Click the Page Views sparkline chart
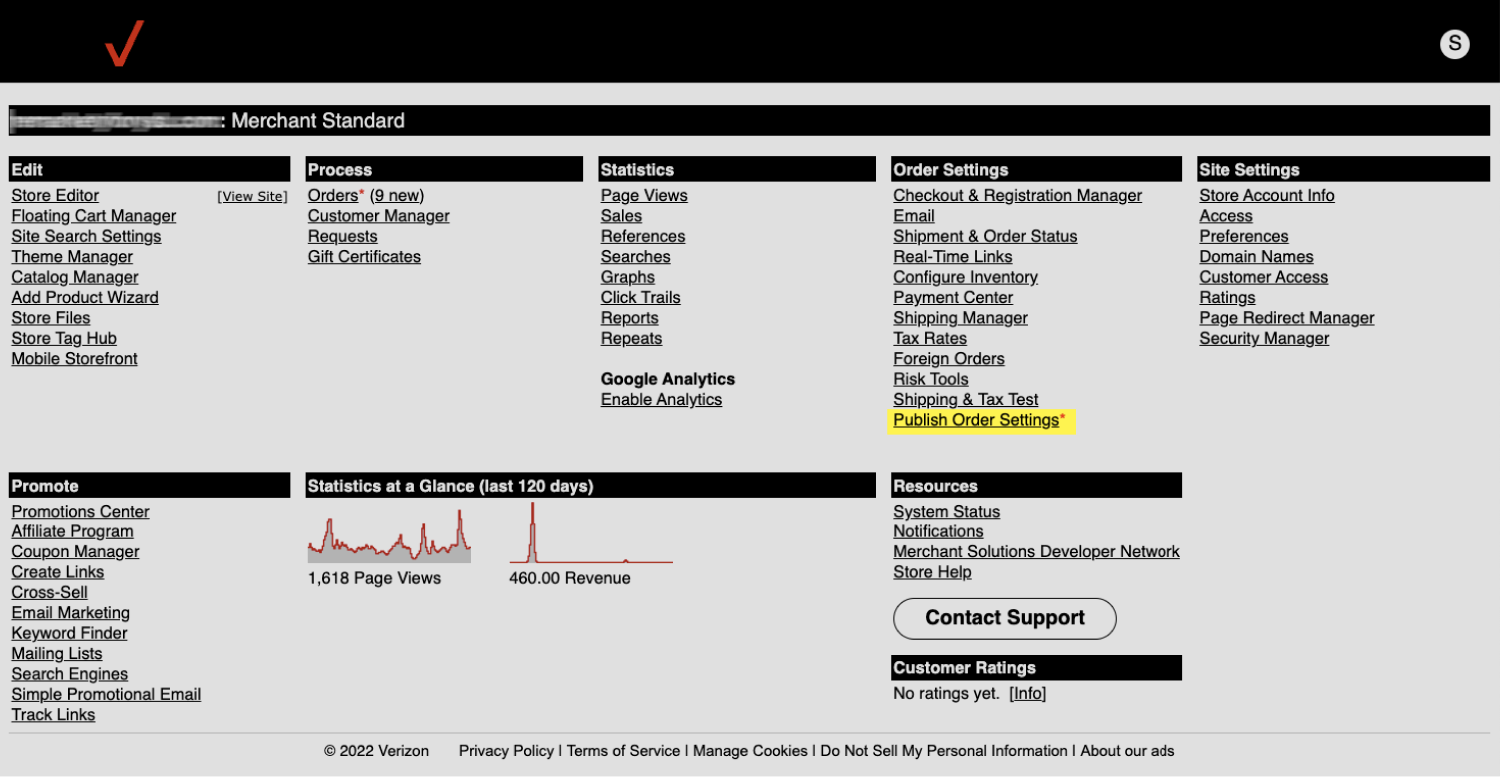Image resolution: width=1500 pixels, height=777 pixels. click(x=389, y=536)
